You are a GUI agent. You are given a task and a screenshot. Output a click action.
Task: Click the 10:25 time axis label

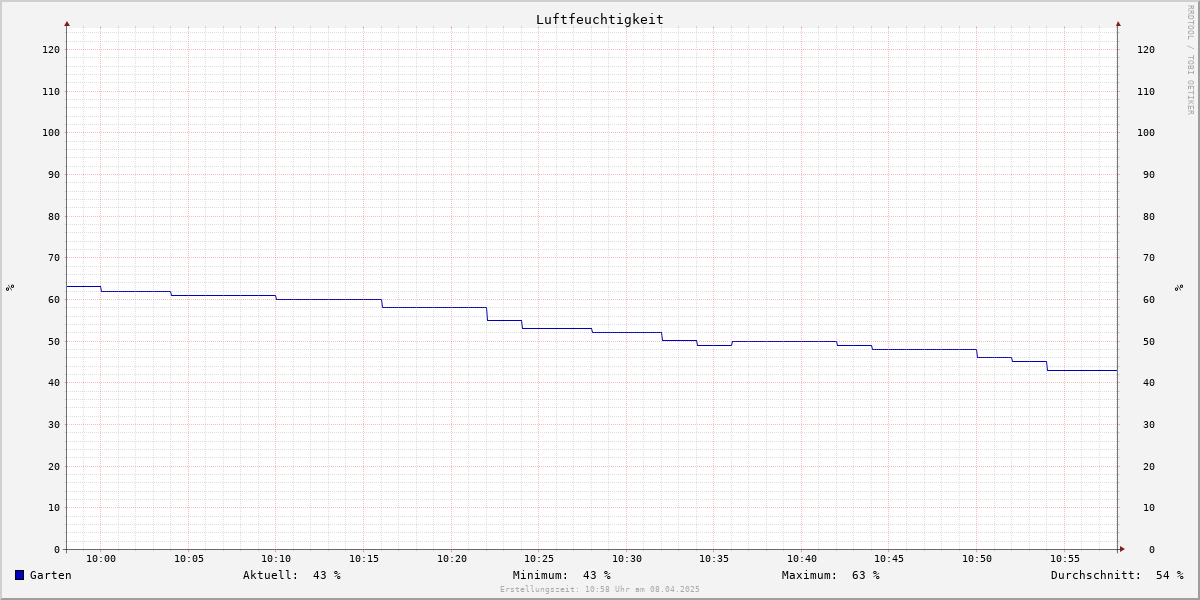tap(539, 559)
